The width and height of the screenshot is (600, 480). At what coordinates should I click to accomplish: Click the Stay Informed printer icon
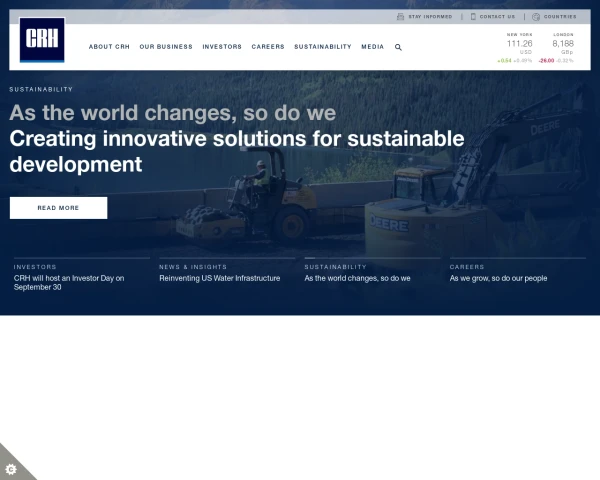(400, 16)
